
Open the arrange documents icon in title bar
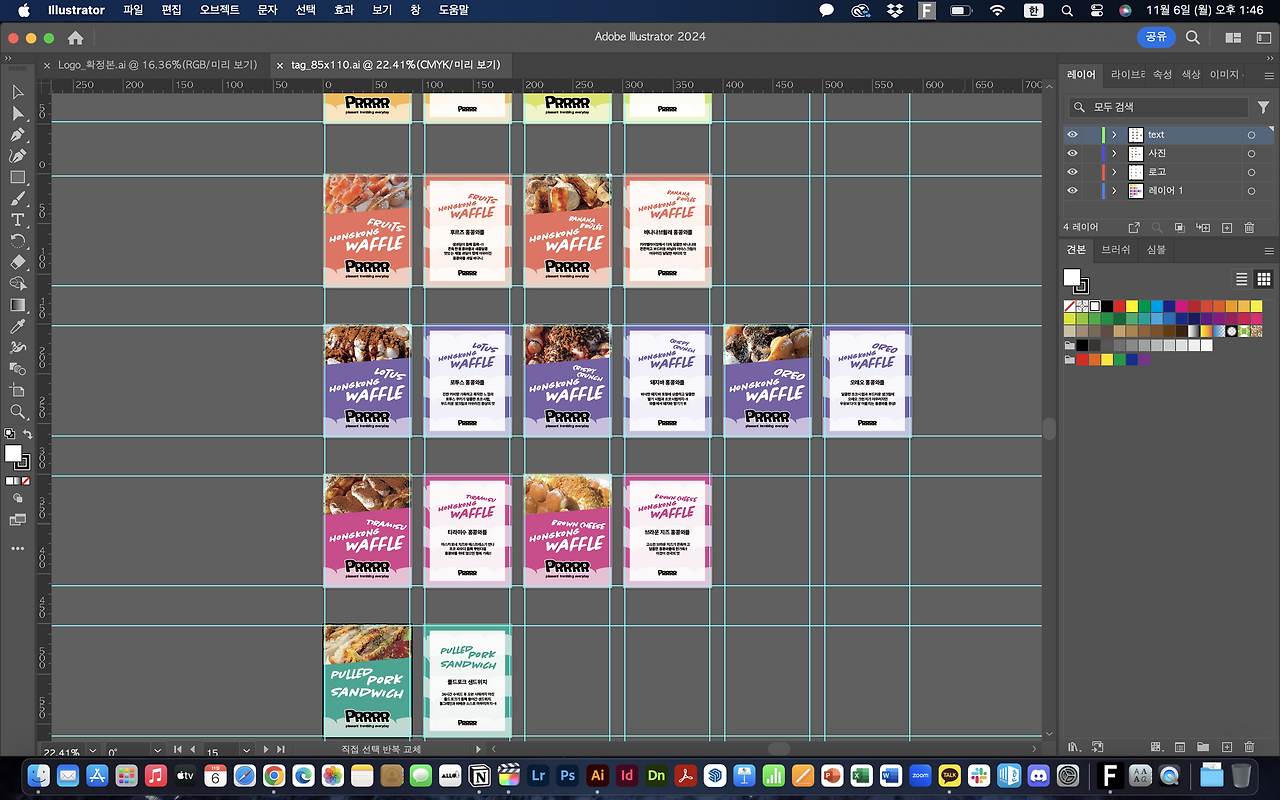(1234, 37)
